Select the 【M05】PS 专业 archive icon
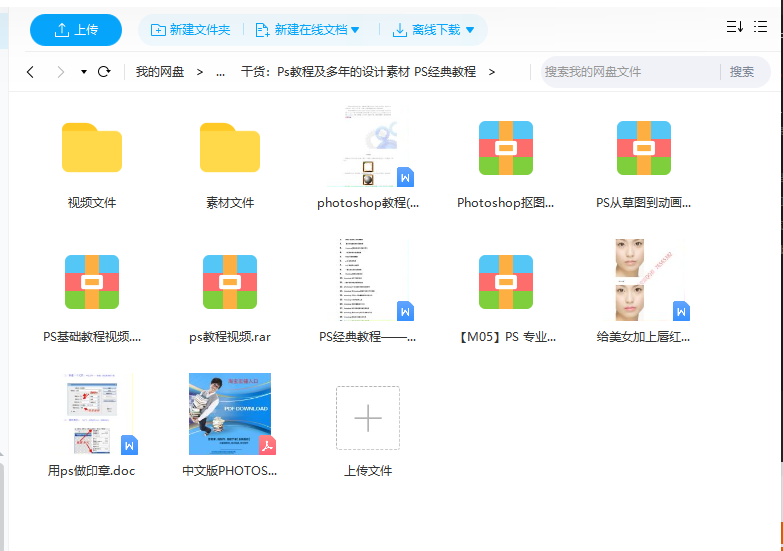Viewport: 783px width, 551px height. (506, 282)
